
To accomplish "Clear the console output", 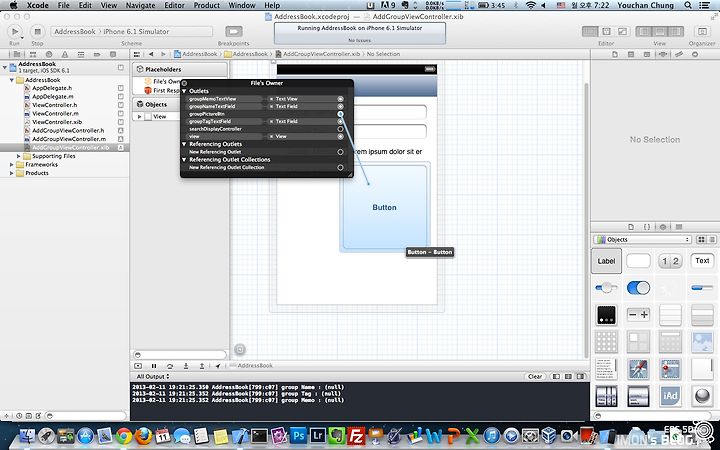I will tap(535, 377).
